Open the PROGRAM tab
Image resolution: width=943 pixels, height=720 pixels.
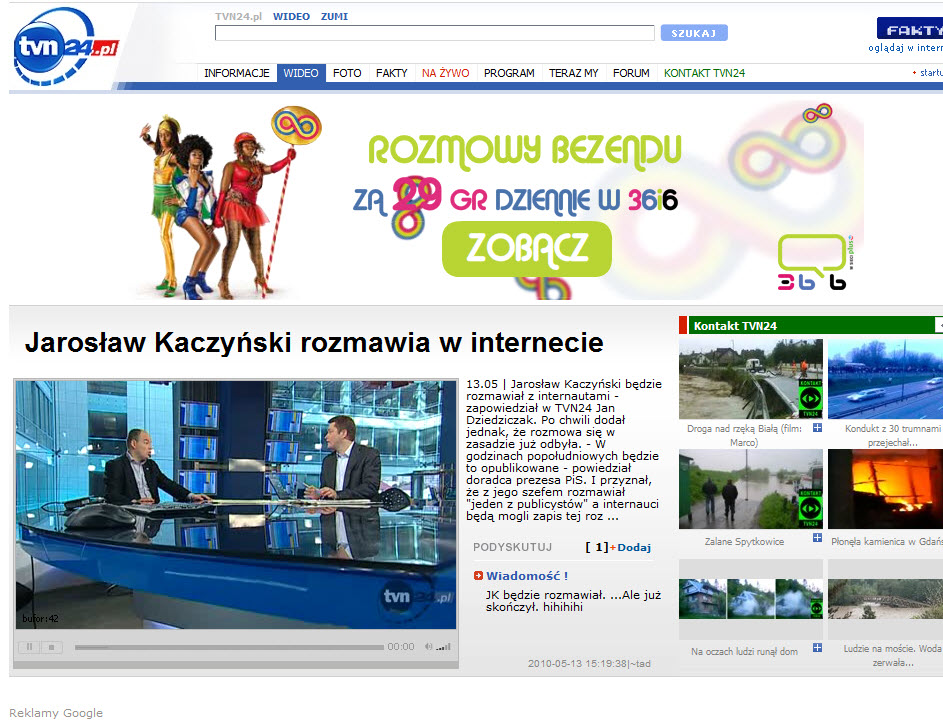tap(509, 73)
